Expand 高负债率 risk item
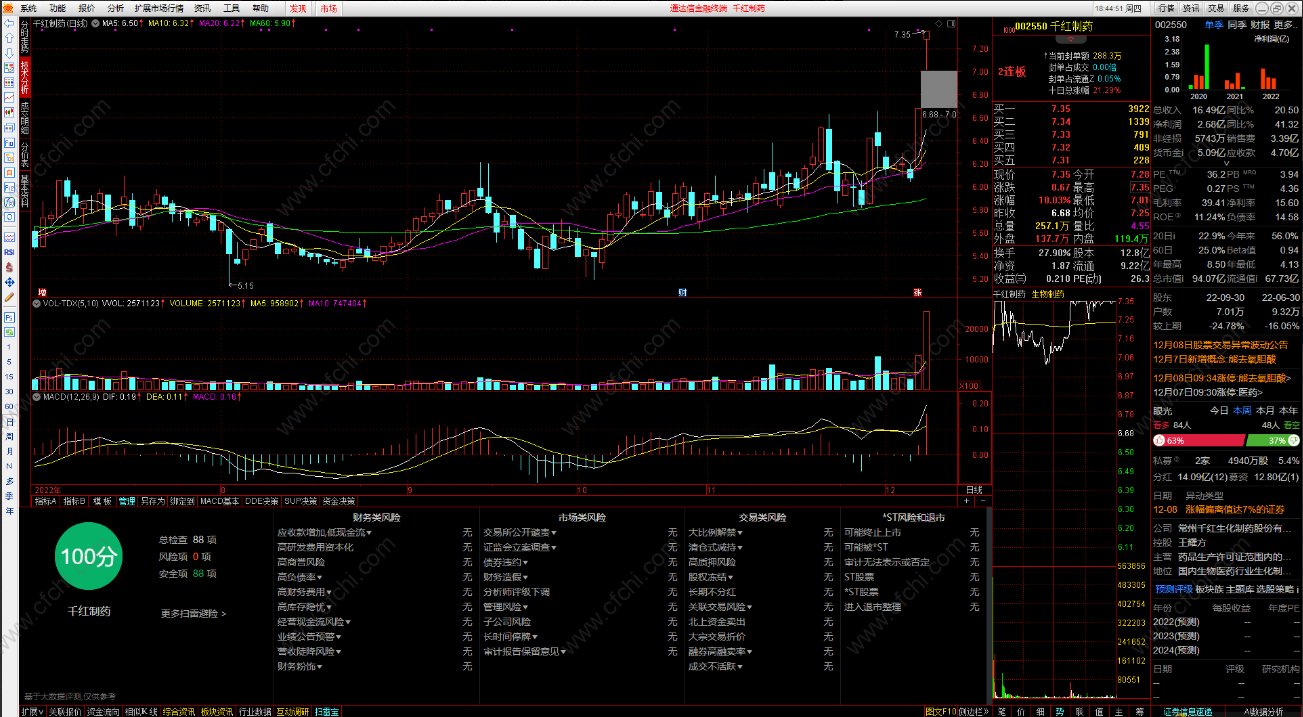This screenshot has width=1303, height=717. [x=299, y=577]
